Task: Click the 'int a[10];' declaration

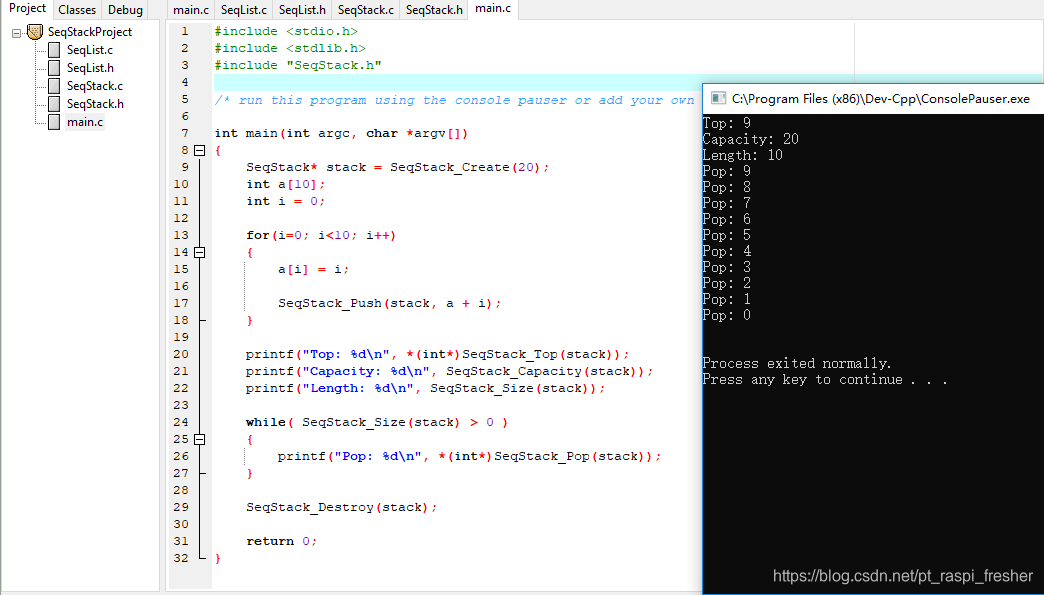Action: [286, 184]
